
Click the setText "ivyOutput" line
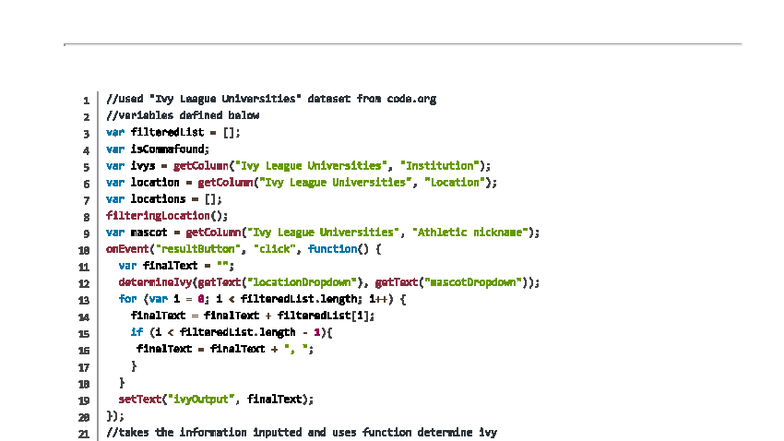[216, 399]
